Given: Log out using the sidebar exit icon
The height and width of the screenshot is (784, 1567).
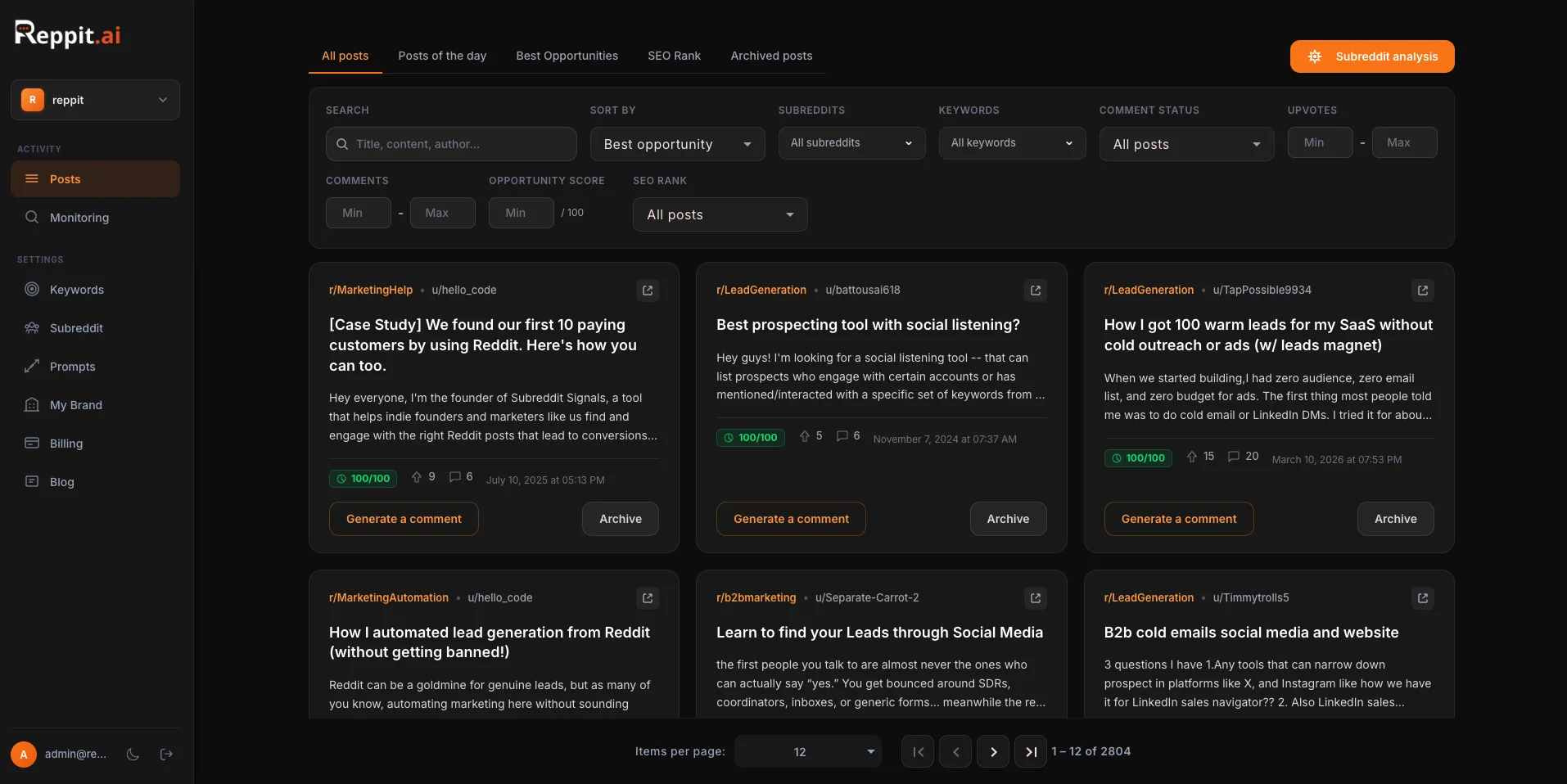Looking at the screenshot, I should 166,755.
